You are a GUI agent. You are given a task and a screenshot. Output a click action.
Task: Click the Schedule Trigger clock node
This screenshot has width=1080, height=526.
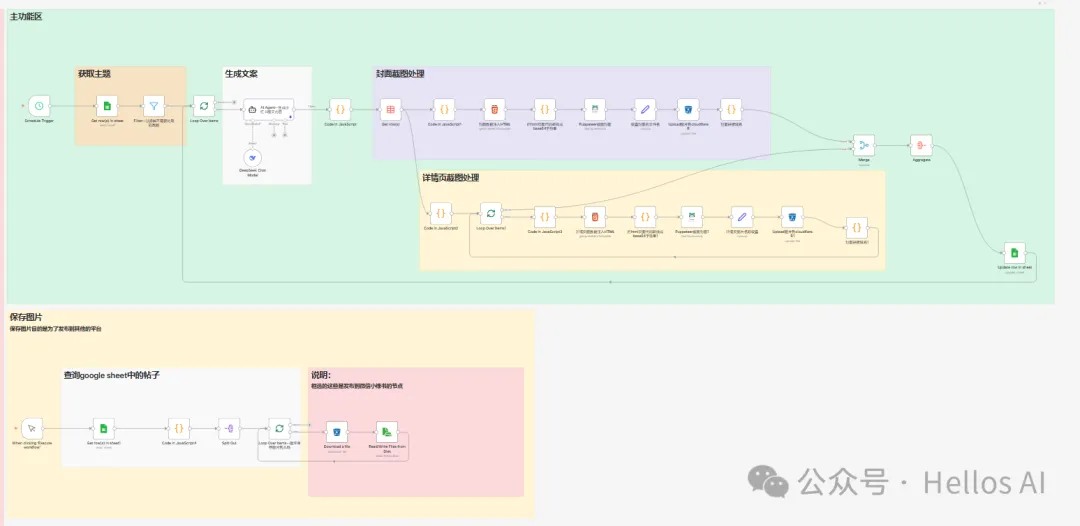point(38,105)
